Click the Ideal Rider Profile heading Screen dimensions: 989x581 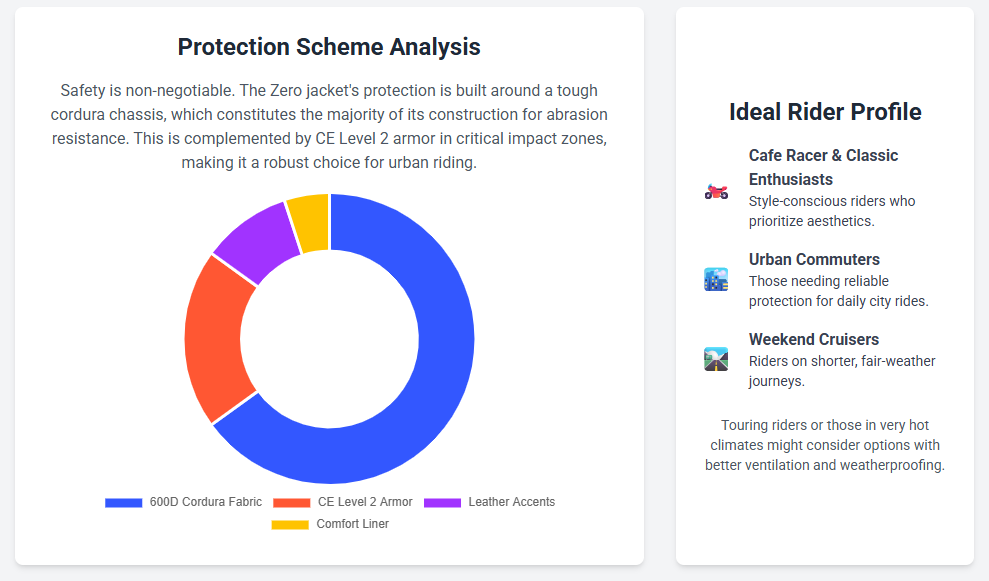point(825,111)
